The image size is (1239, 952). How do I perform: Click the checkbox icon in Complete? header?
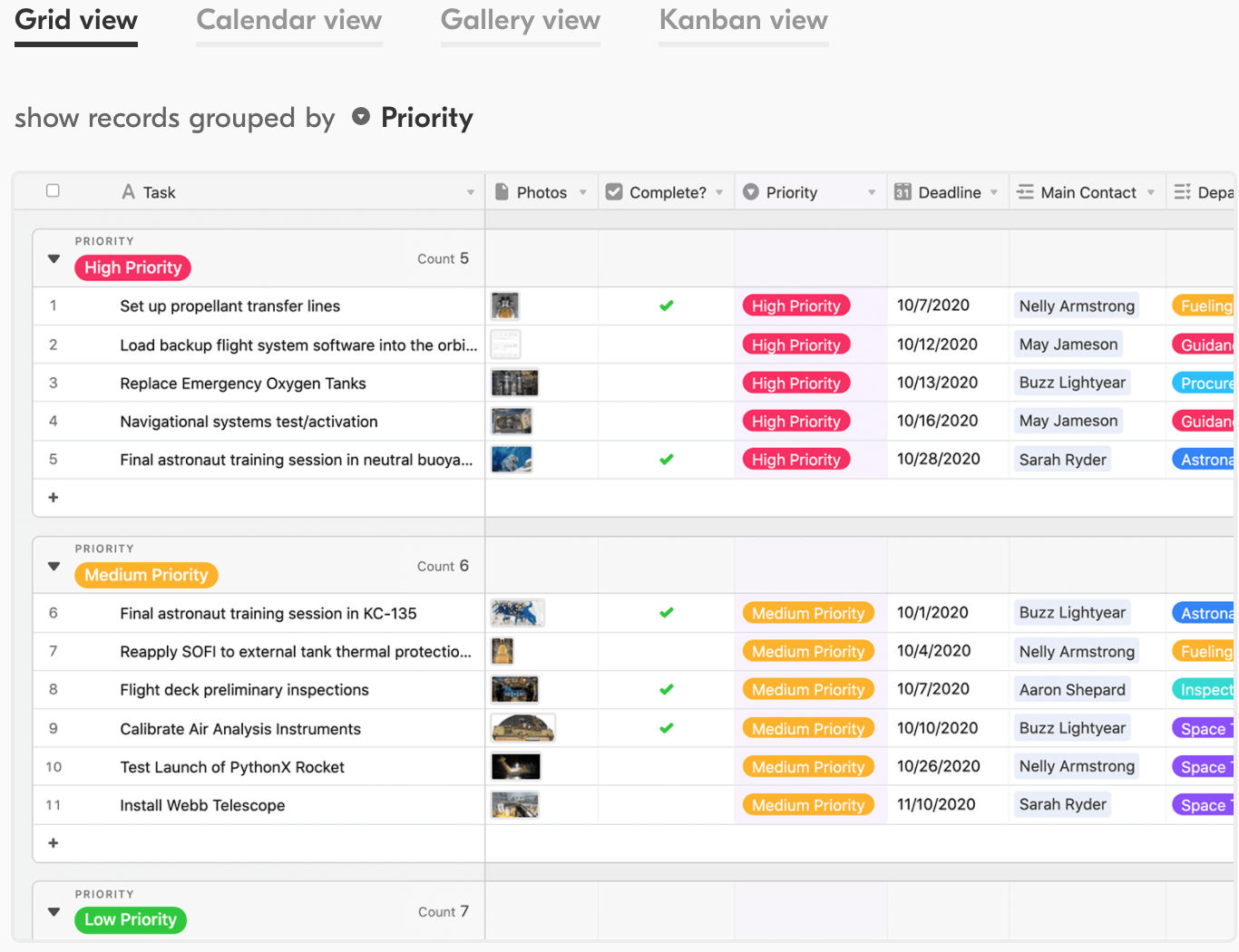614,192
